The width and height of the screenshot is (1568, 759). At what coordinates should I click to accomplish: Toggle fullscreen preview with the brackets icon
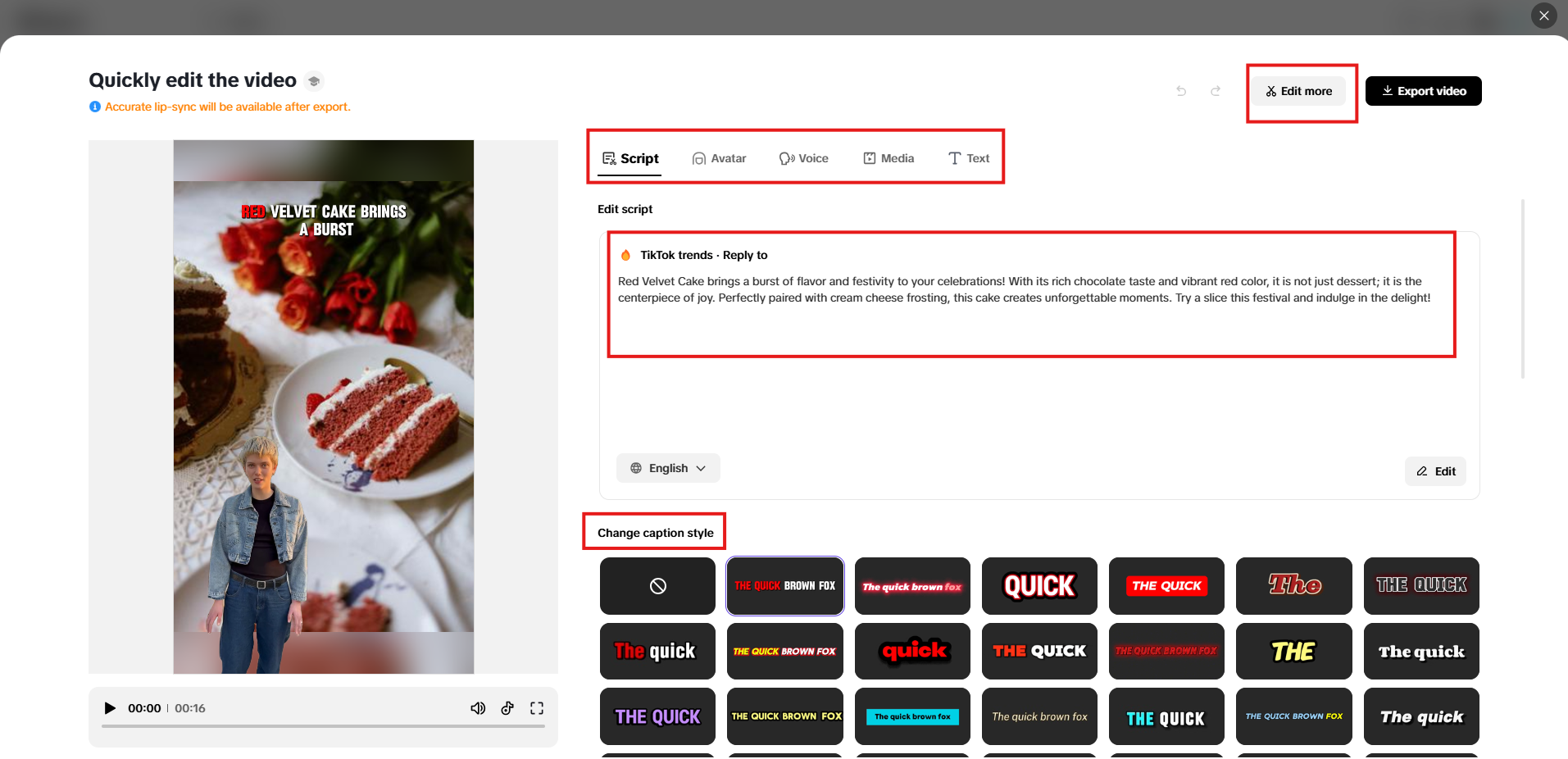coord(537,707)
